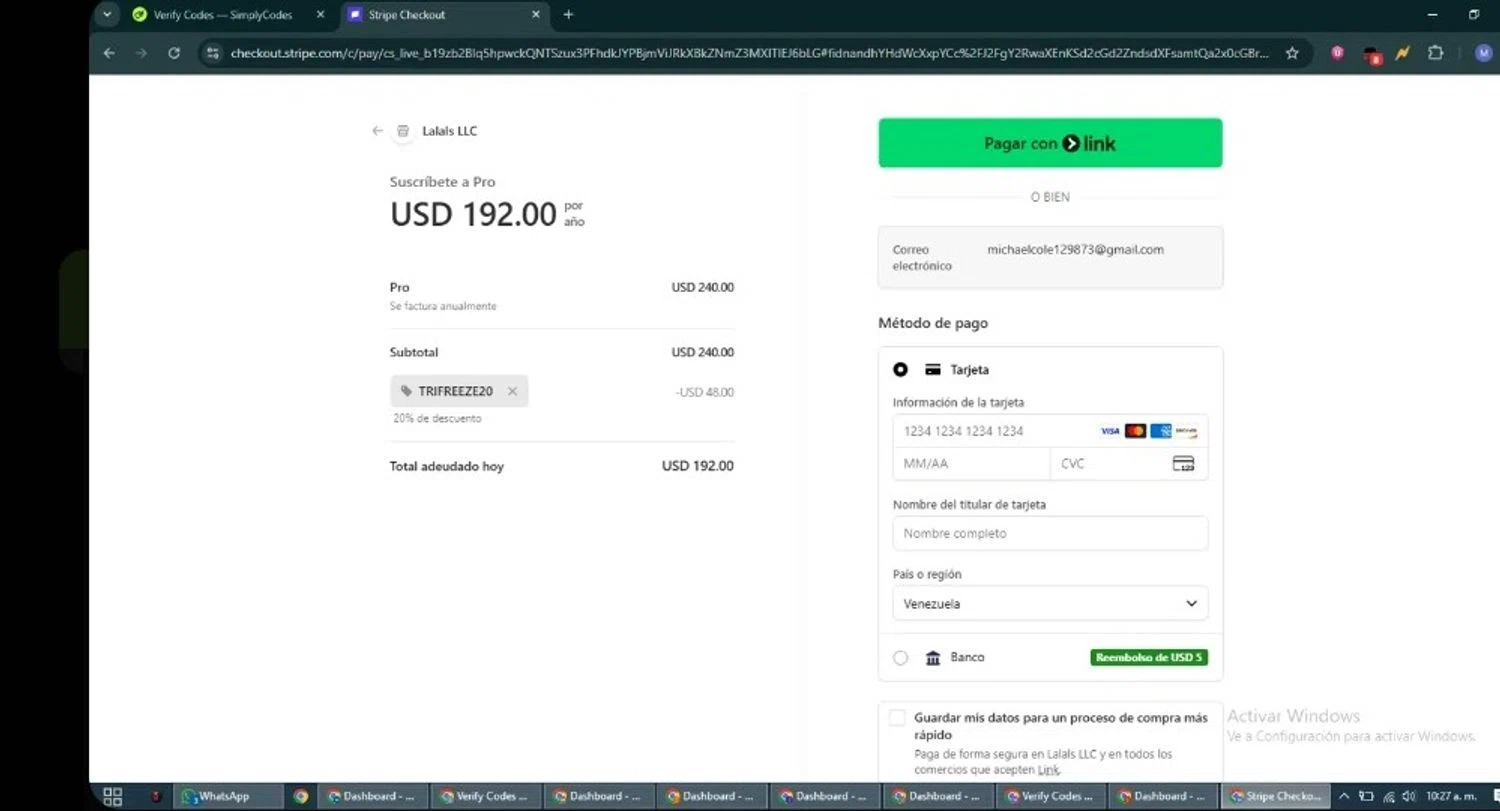Click the yellow lightning extension icon
1500x811 pixels.
pos(1403,53)
